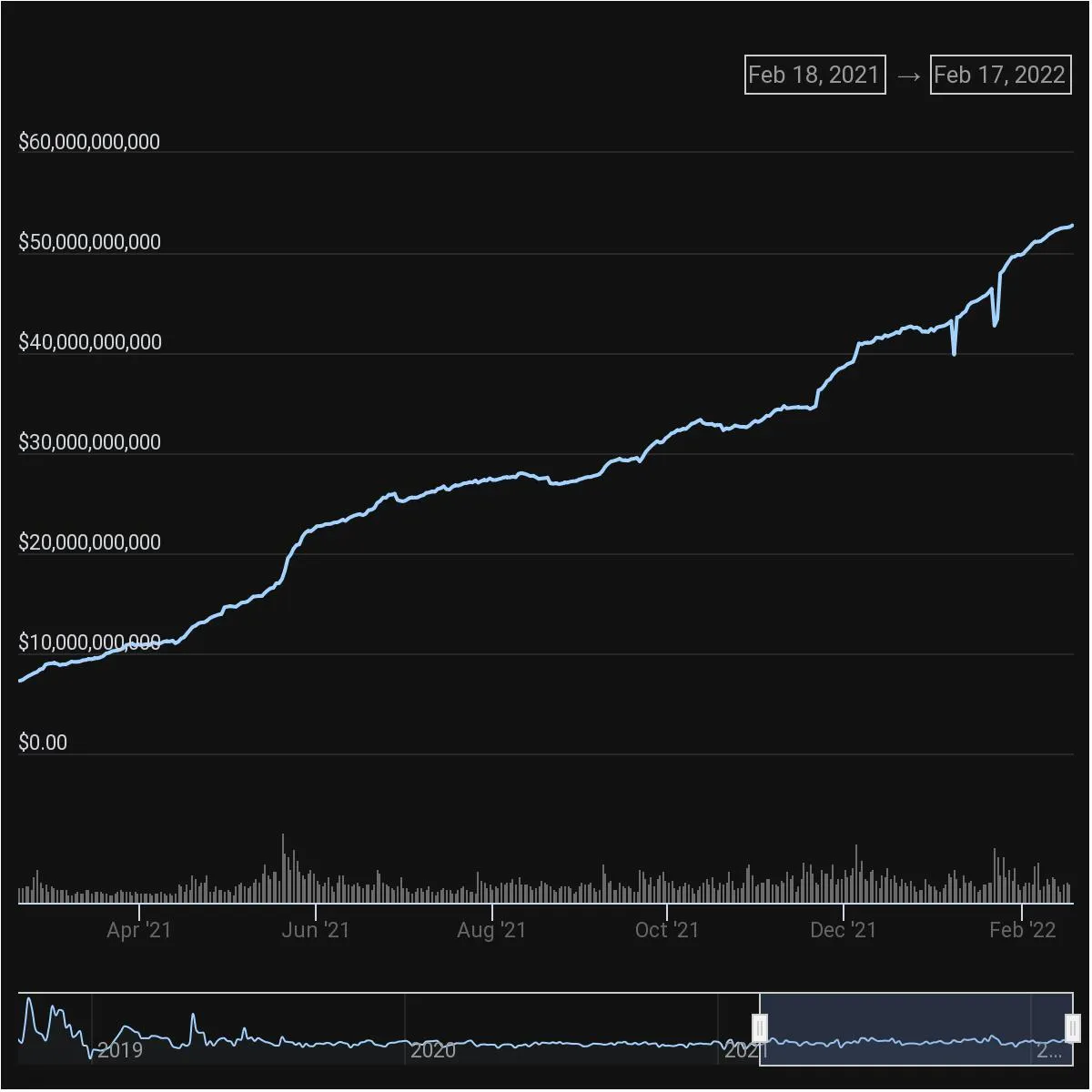This screenshot has width=1092, height=1092.
Task: Click the $60,000,000,000 gridline label
Action: click(x=89, y=141)
